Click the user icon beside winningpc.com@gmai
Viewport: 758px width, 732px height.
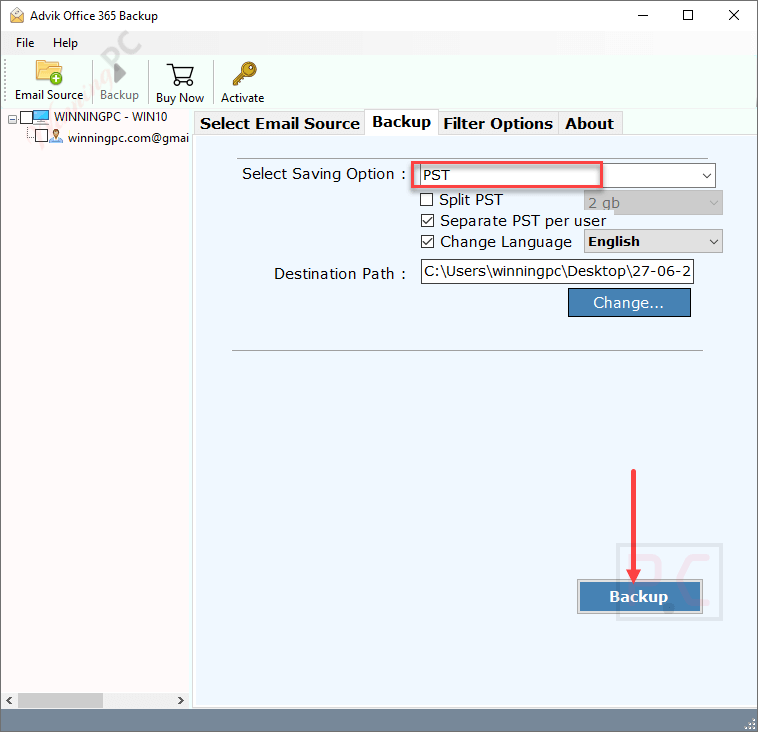(57, 136)
